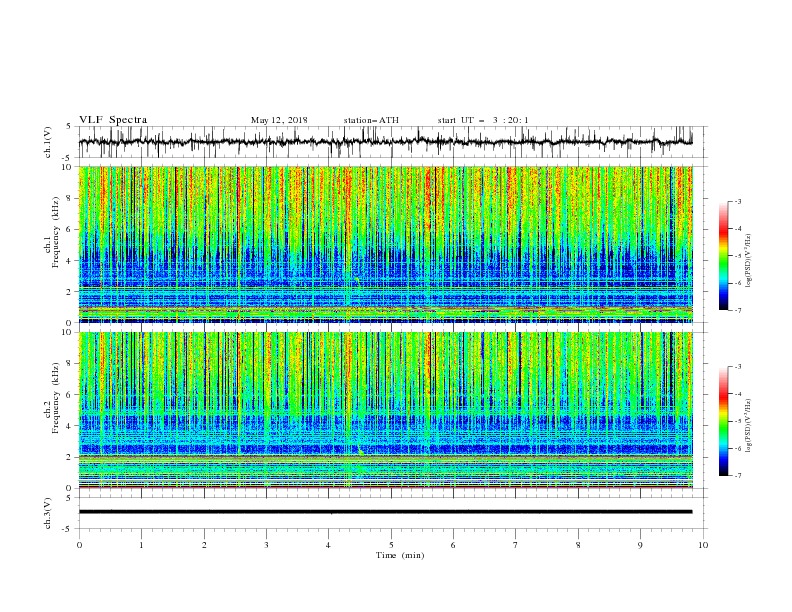792x612 pixels.
Task: Click inside the ch.2 spectrogram panel
Action: point(385,410)
